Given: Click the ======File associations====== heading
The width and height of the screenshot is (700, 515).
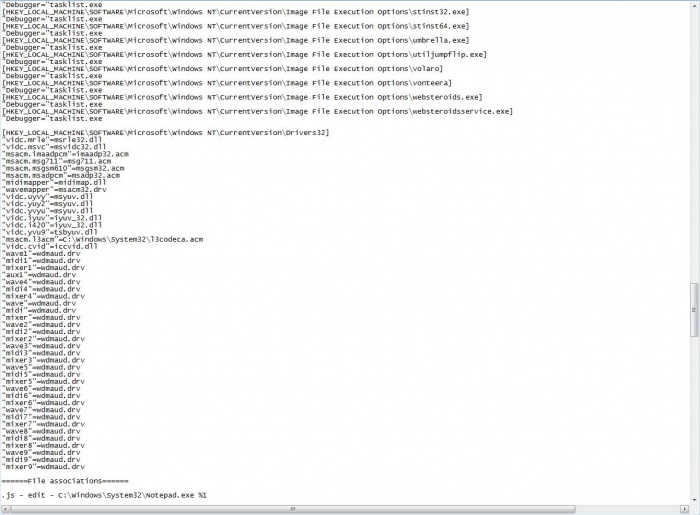Looking at the screenshot, I should click(65, 481).
